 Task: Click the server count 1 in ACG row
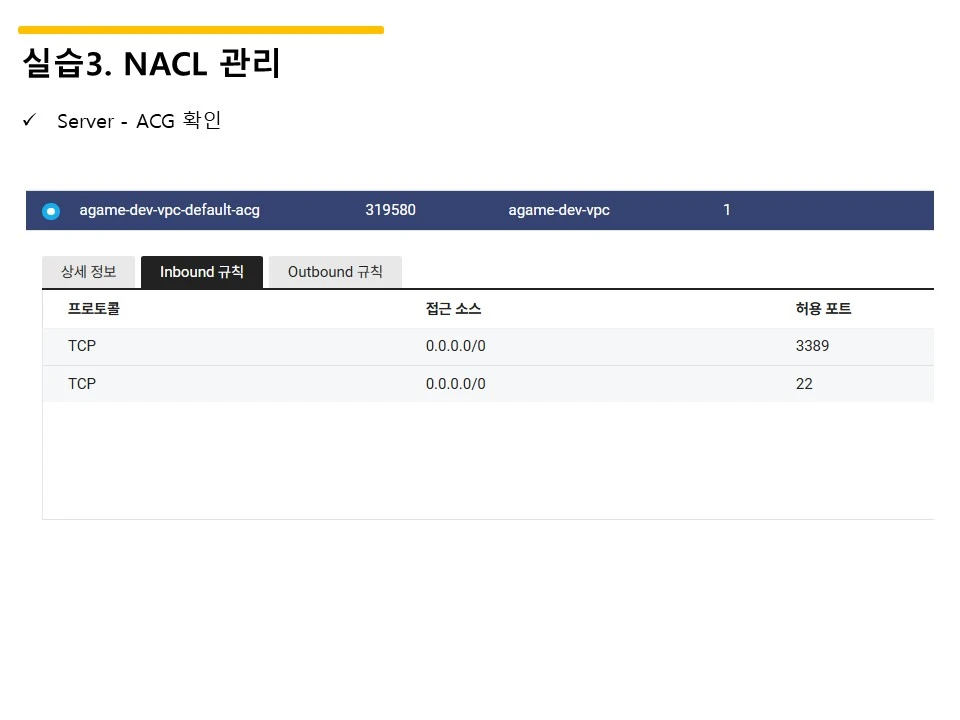point(727,210)
